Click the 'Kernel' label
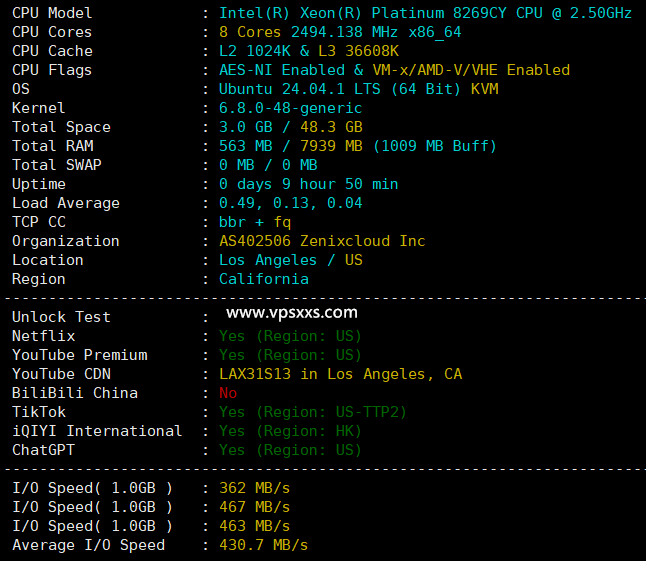Viewport: 646px width, 561px height. pos(38,108)
